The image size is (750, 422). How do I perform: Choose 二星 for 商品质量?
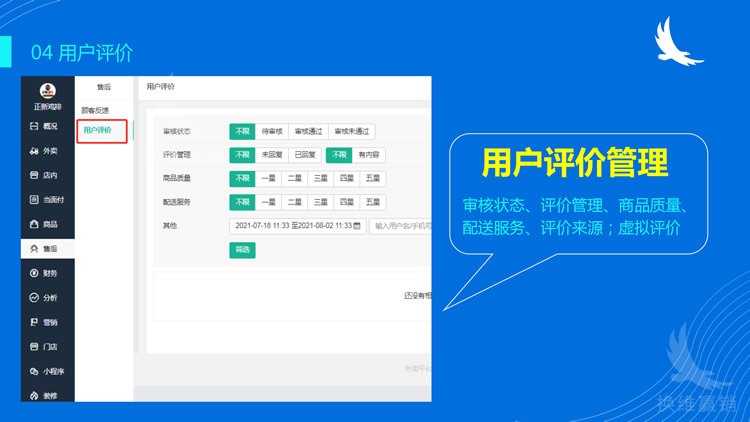[x=295, y=178]
